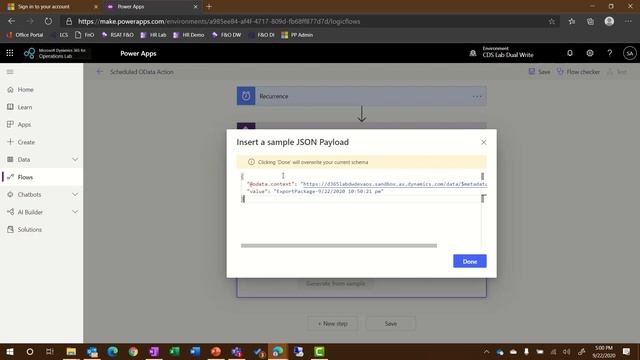Add a New step

333,324
